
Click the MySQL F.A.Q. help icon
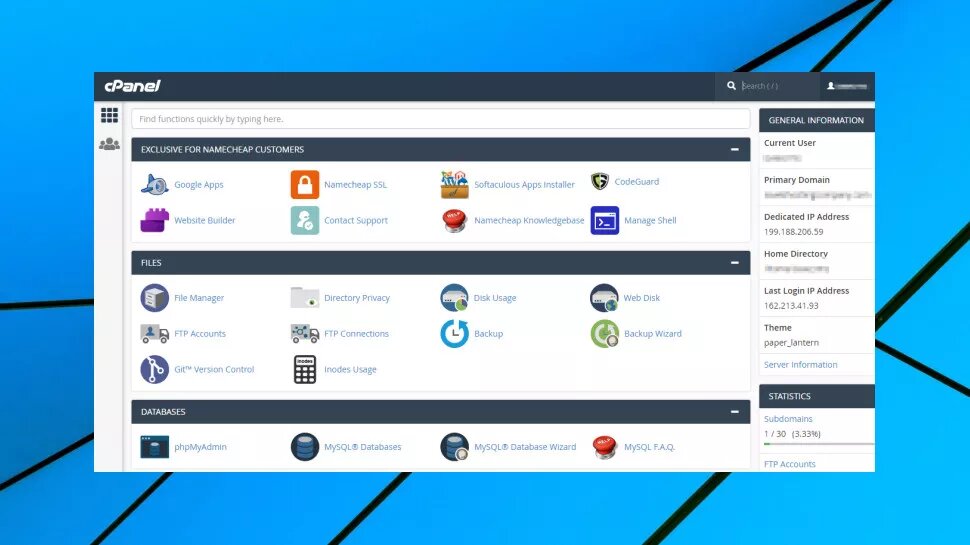604,447
